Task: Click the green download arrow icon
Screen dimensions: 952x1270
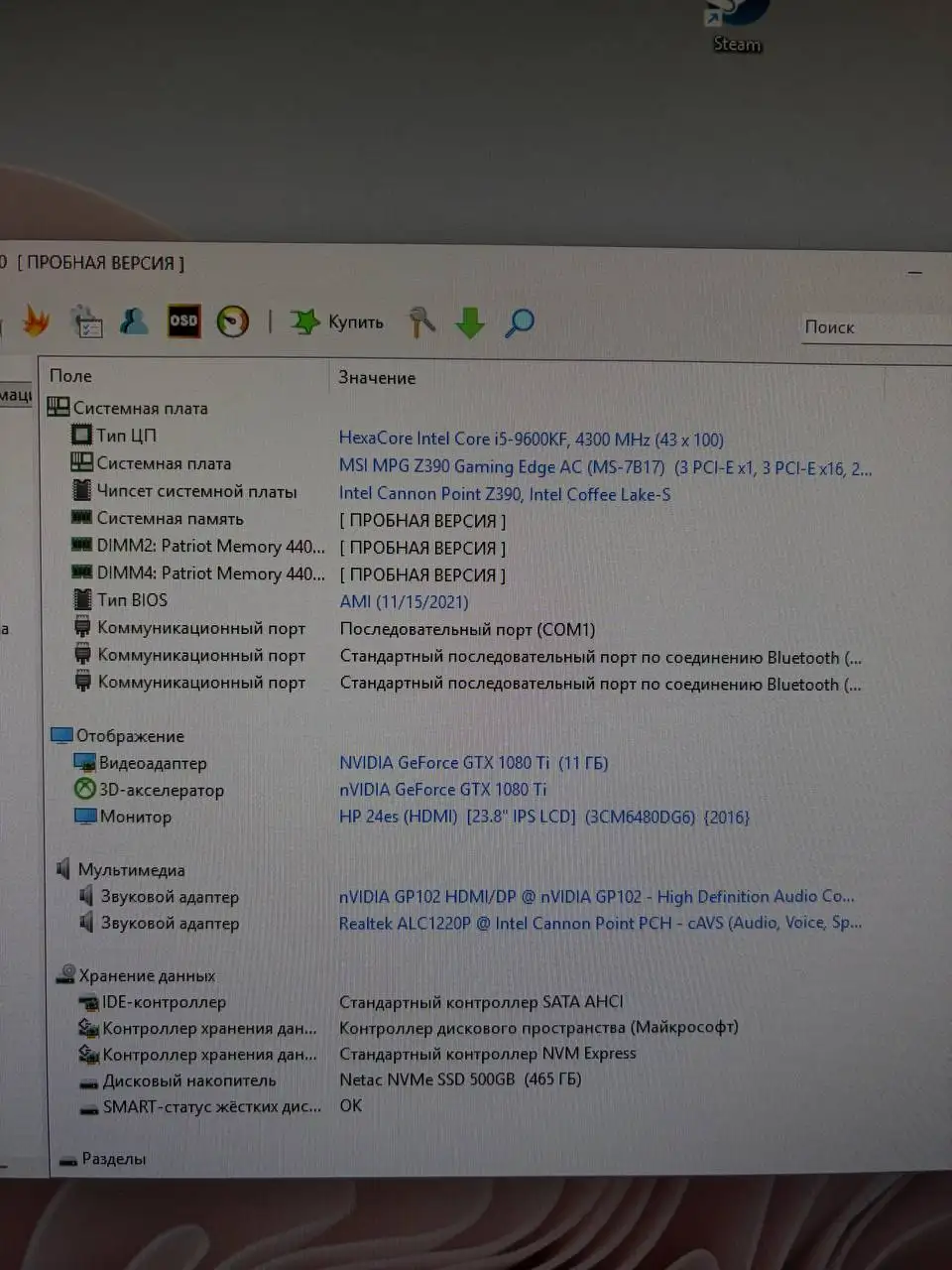Action: click(x=469, y=321)
